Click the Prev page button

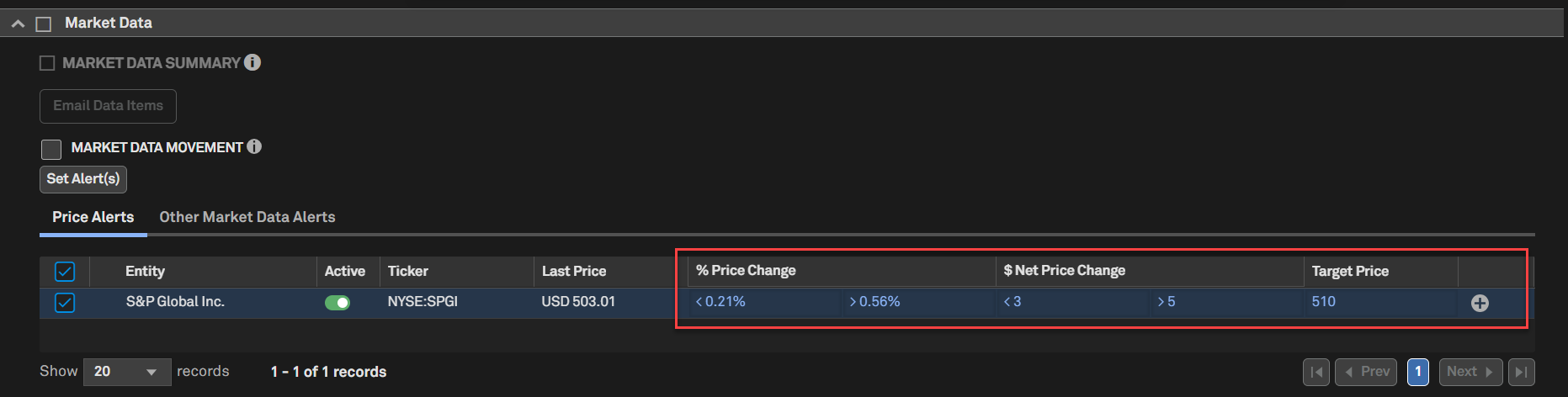[1366, 372]
